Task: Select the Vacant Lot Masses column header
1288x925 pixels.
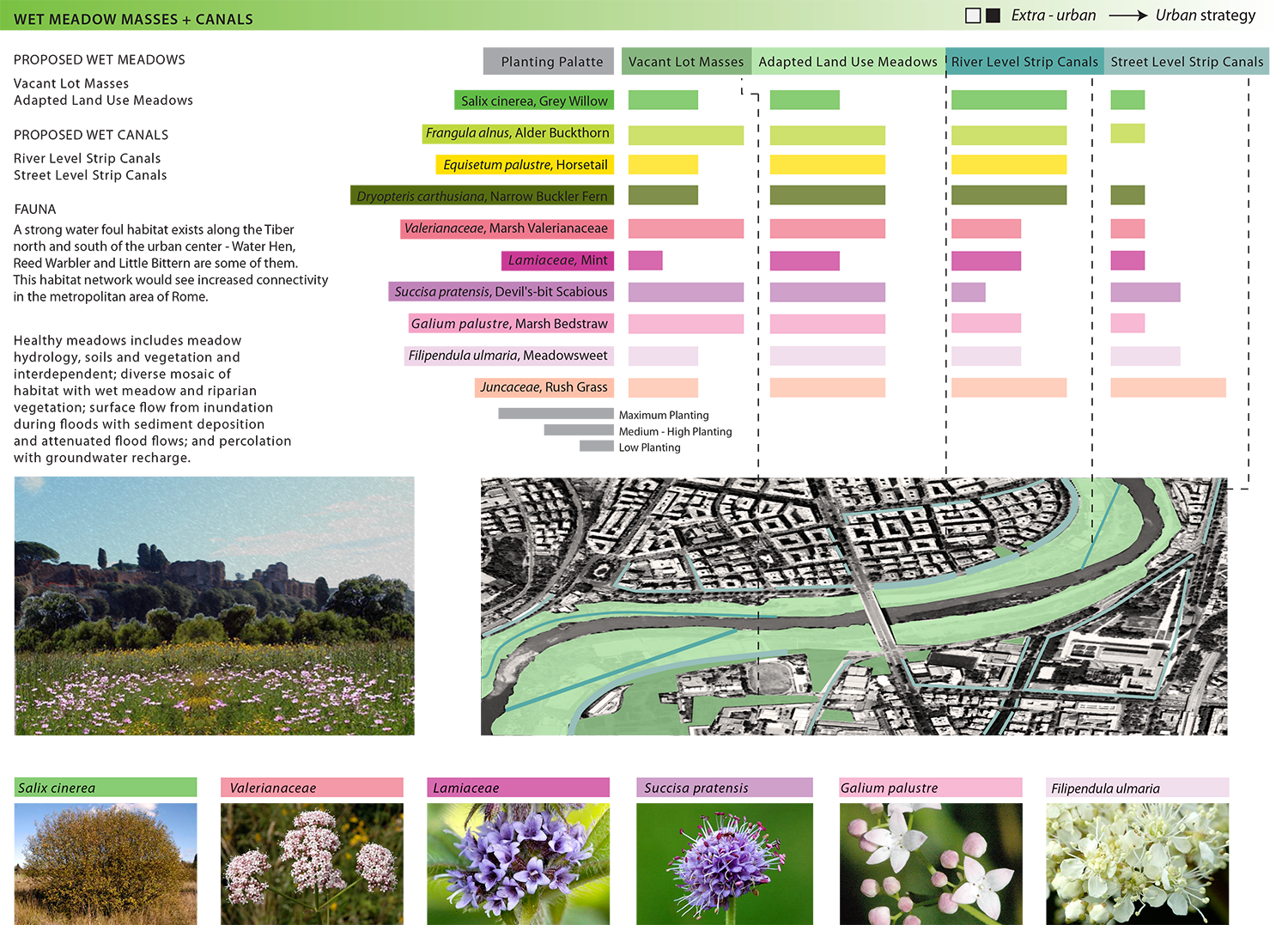Action: point(686,61)
